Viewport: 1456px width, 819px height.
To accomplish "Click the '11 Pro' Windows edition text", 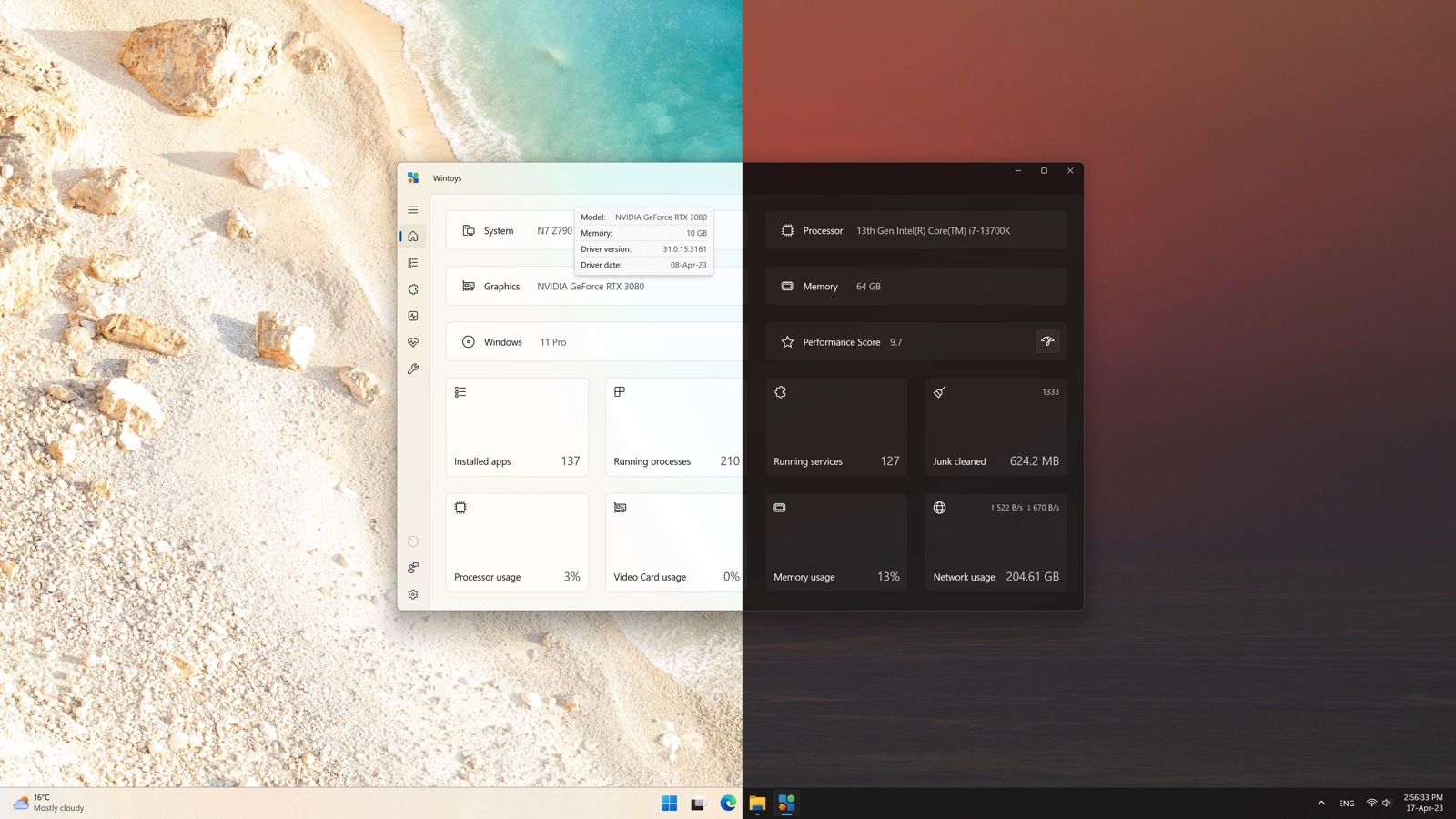I will point(552,342).
